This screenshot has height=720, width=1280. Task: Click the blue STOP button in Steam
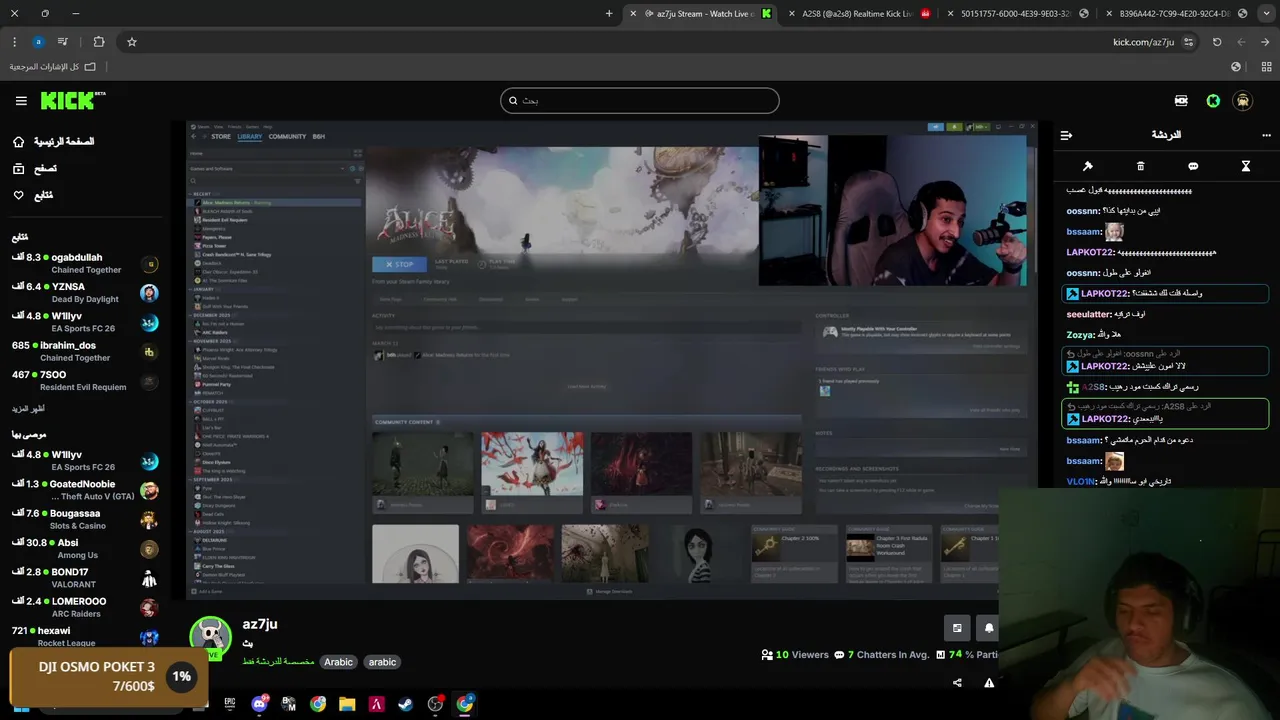(399, 264)
